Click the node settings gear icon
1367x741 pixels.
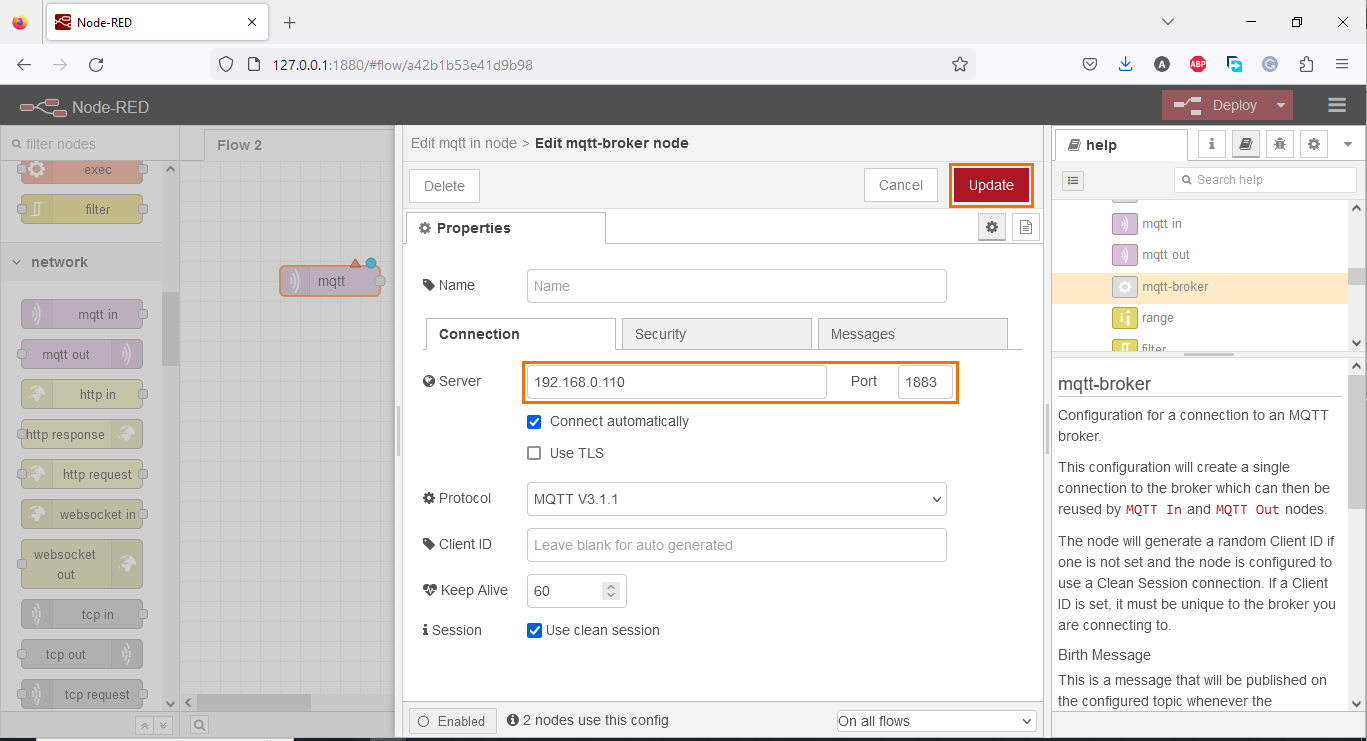click(x=992, y=227)
